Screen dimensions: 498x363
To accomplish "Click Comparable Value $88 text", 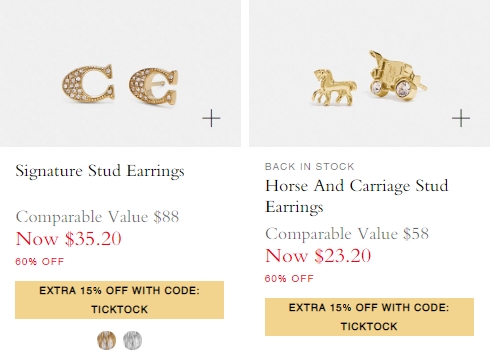I will point(97,217).
